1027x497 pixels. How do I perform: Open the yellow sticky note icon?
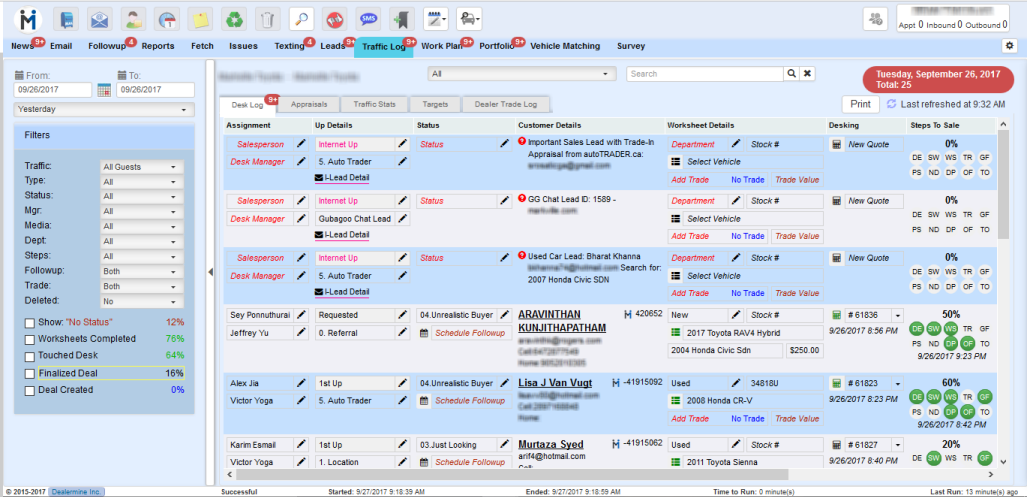click(200, 18)
